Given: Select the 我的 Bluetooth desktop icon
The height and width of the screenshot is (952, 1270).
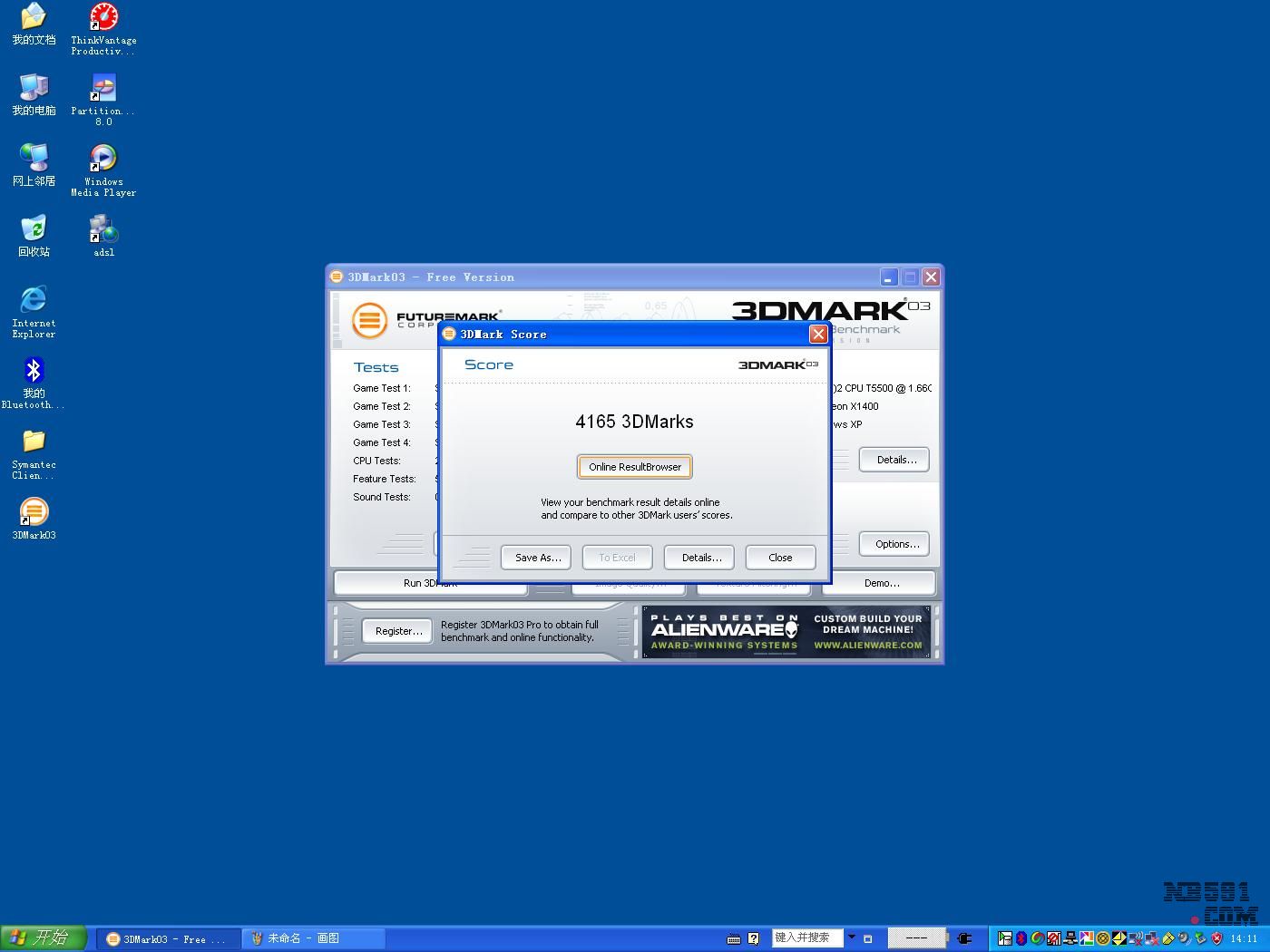Looking at the screenshot, I should click(34, 383).
